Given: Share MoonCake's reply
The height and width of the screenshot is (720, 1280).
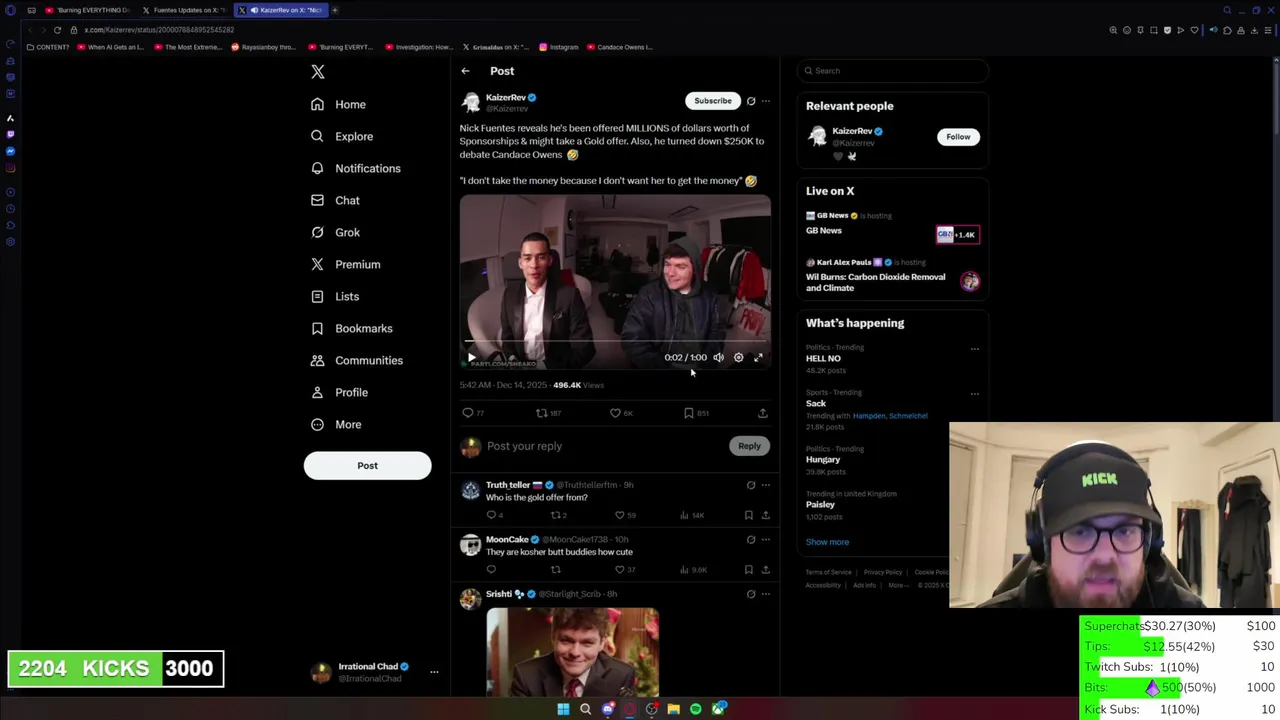Looking at the screenshot, I should click(x=765, y=570).
